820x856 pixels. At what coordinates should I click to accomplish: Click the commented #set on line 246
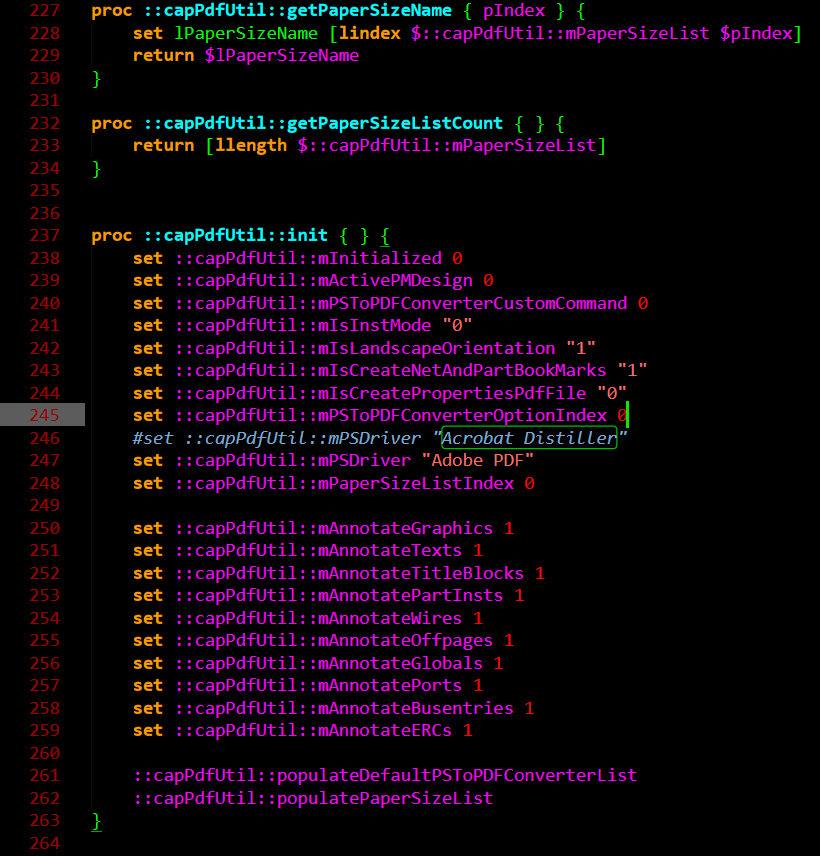[x=153, y=438]
